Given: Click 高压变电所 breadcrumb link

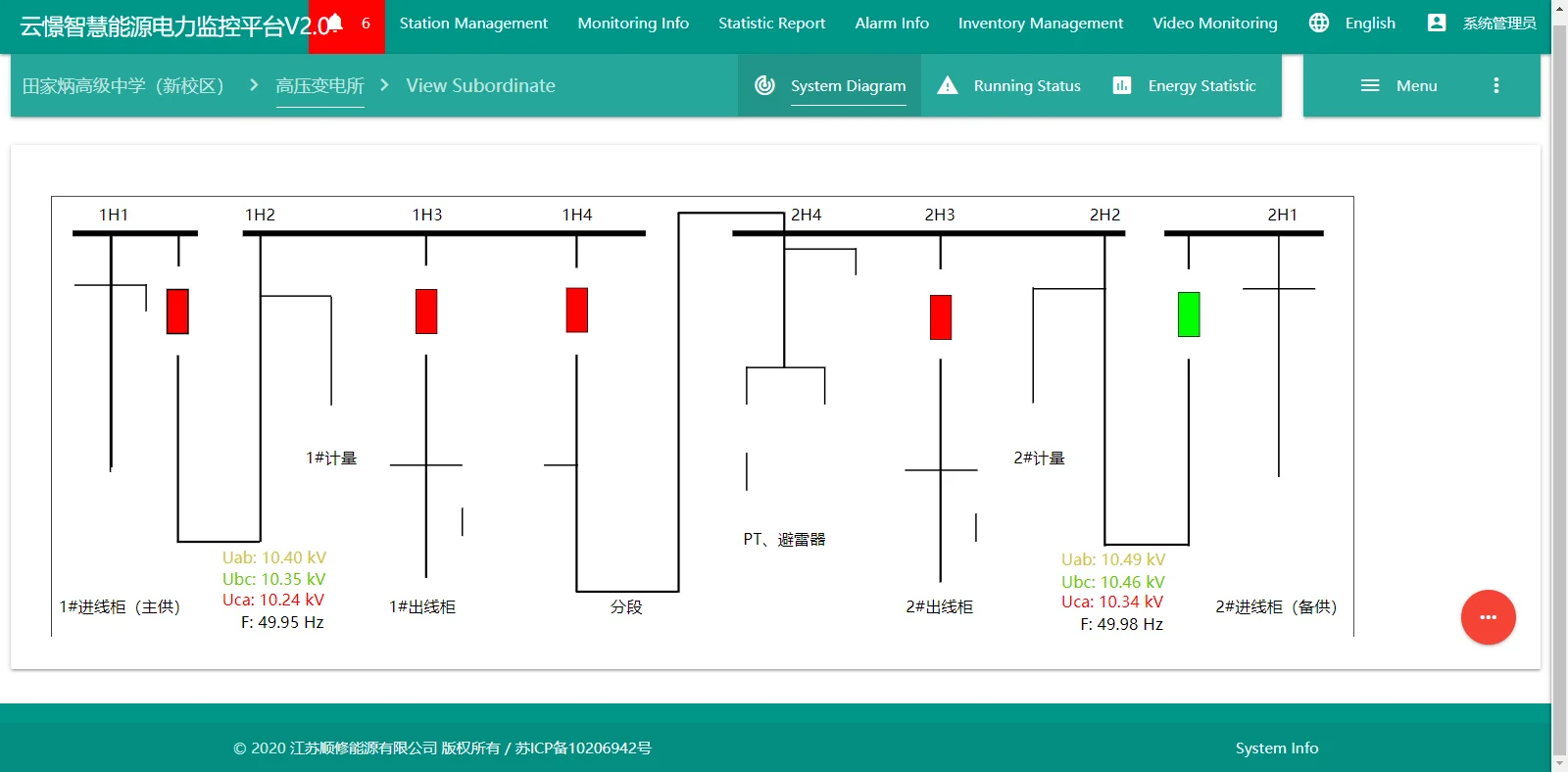Looking at the screenshot, I should 320,85.
